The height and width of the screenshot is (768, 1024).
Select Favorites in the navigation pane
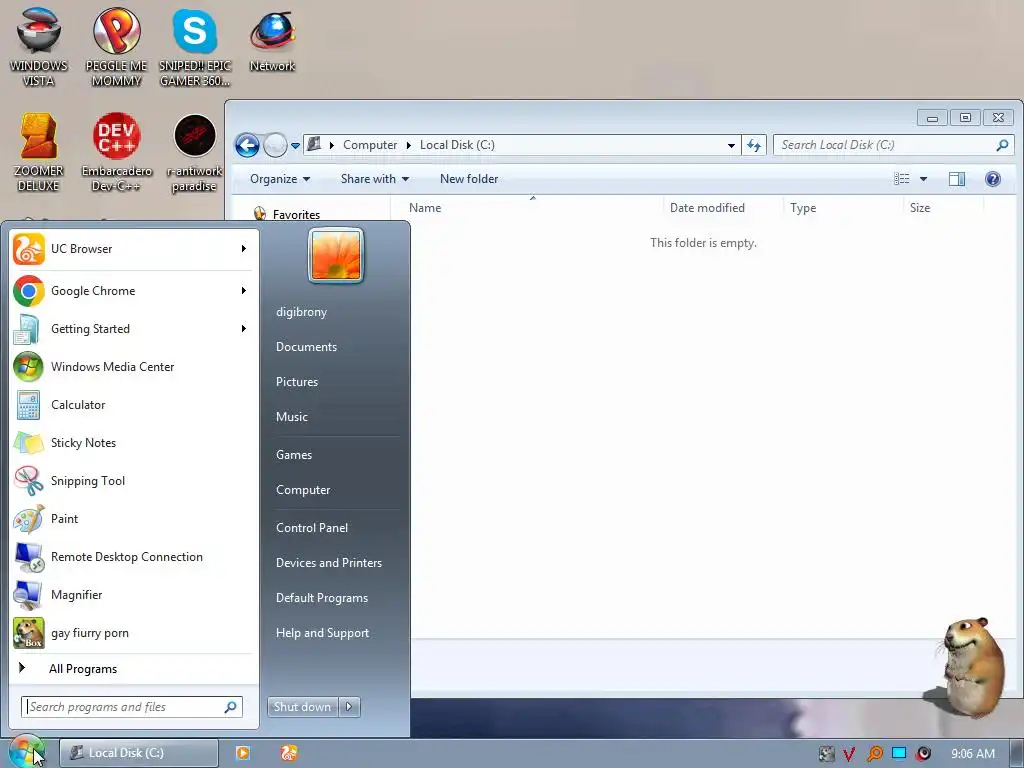tap(296, 214)
